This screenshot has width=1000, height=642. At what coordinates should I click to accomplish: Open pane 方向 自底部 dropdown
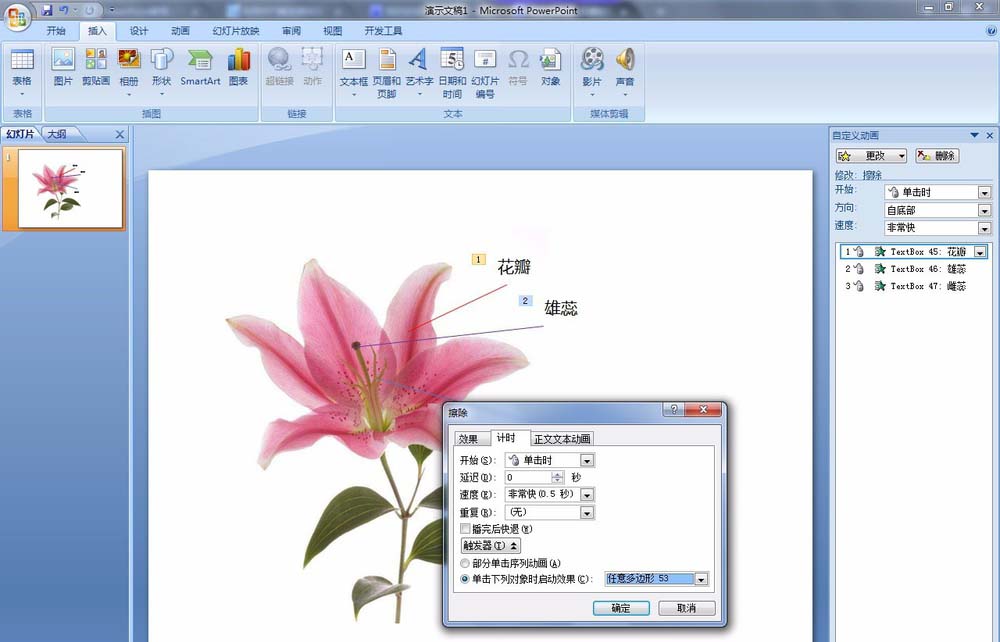click(985, 210)
